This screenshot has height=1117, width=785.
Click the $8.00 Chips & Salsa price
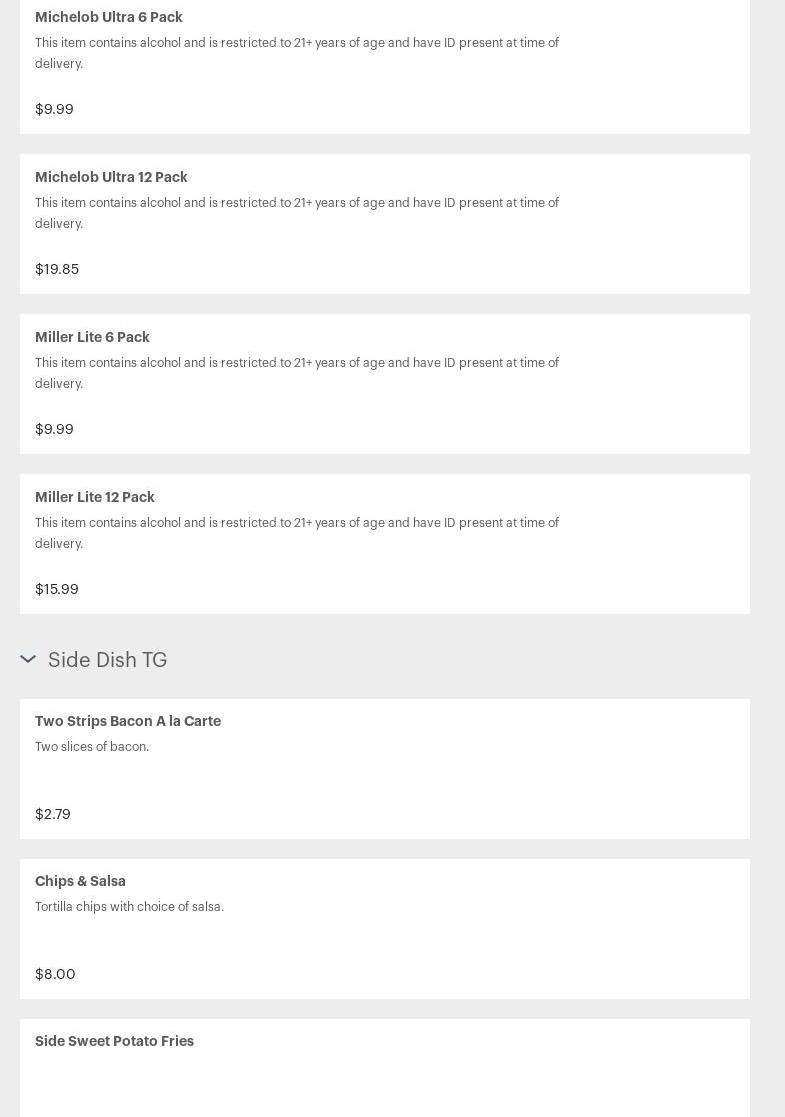55,974
